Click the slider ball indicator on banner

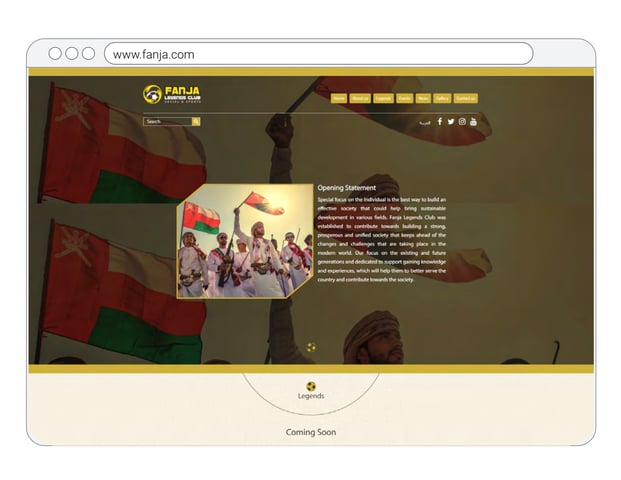point(311,347)
